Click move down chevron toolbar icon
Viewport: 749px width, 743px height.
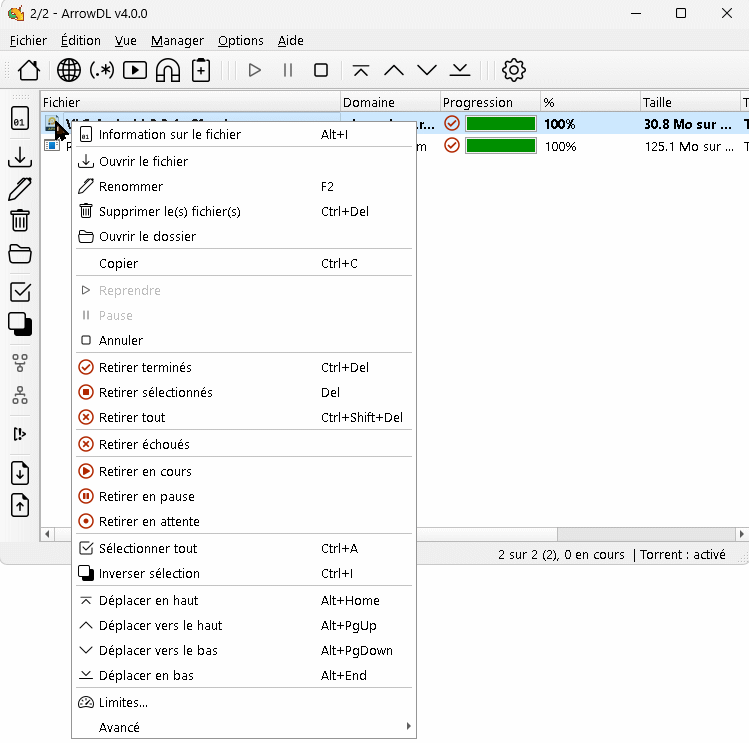[x=427, y=70]
